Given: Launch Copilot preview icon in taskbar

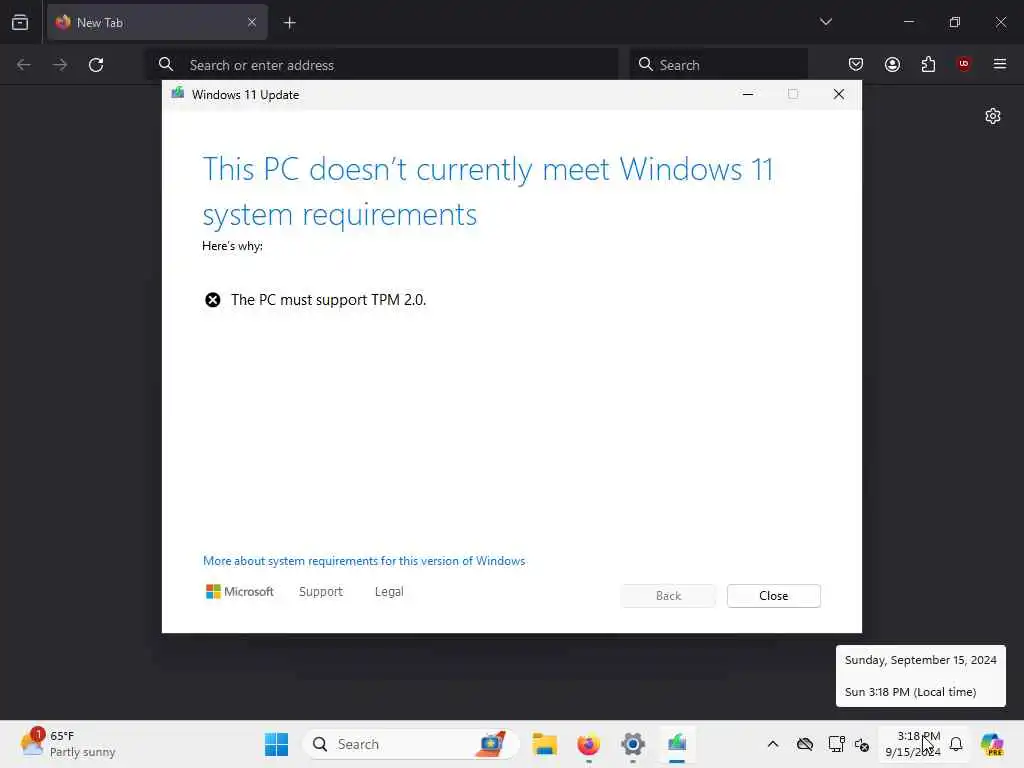Looking at the screenshot, I should [x=992, y=744].
